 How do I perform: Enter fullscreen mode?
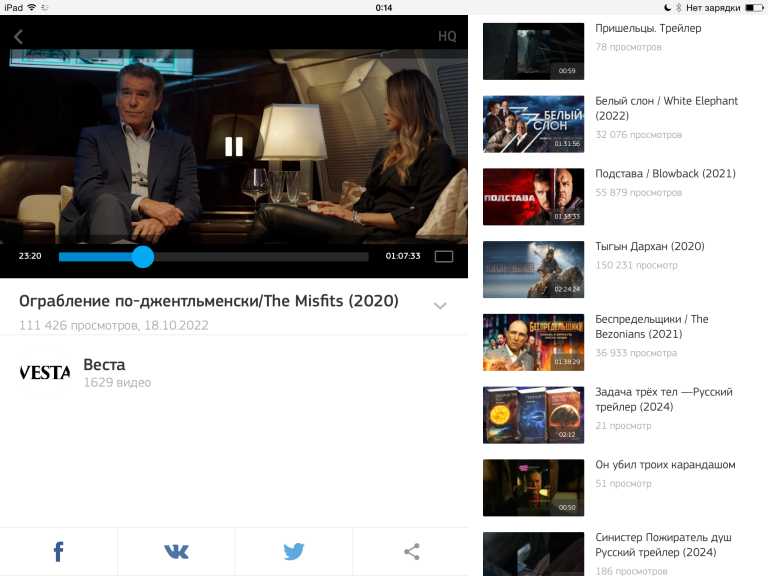tap(444, 256)
